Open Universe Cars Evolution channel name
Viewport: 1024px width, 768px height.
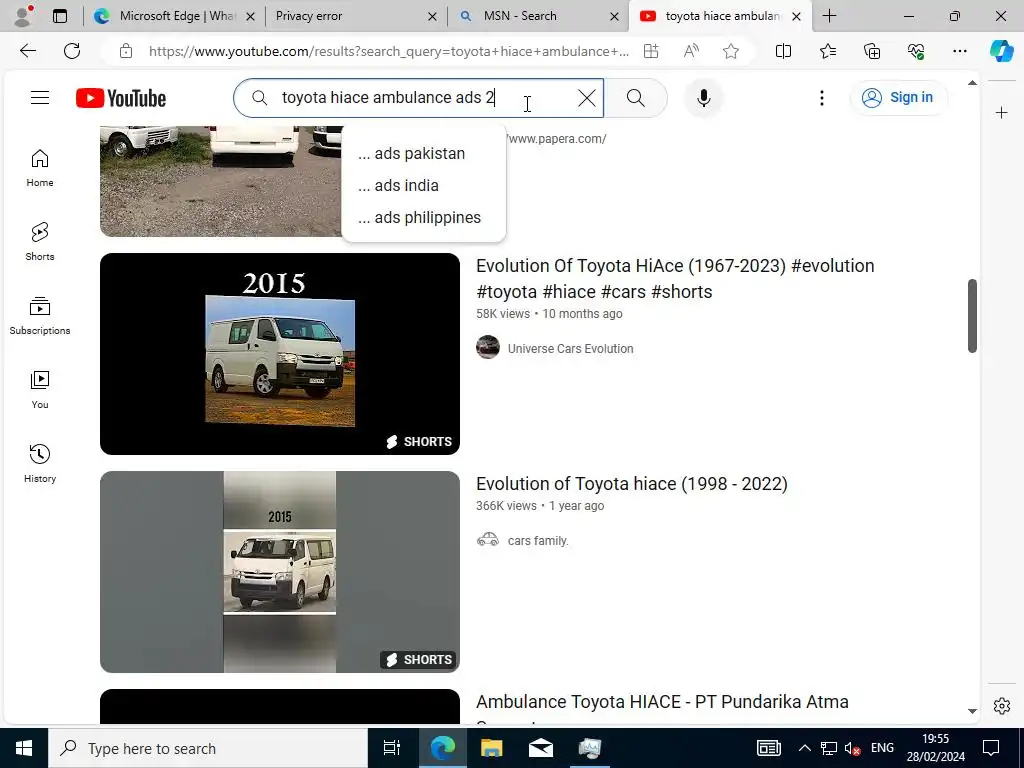click(x=570, y=349)
